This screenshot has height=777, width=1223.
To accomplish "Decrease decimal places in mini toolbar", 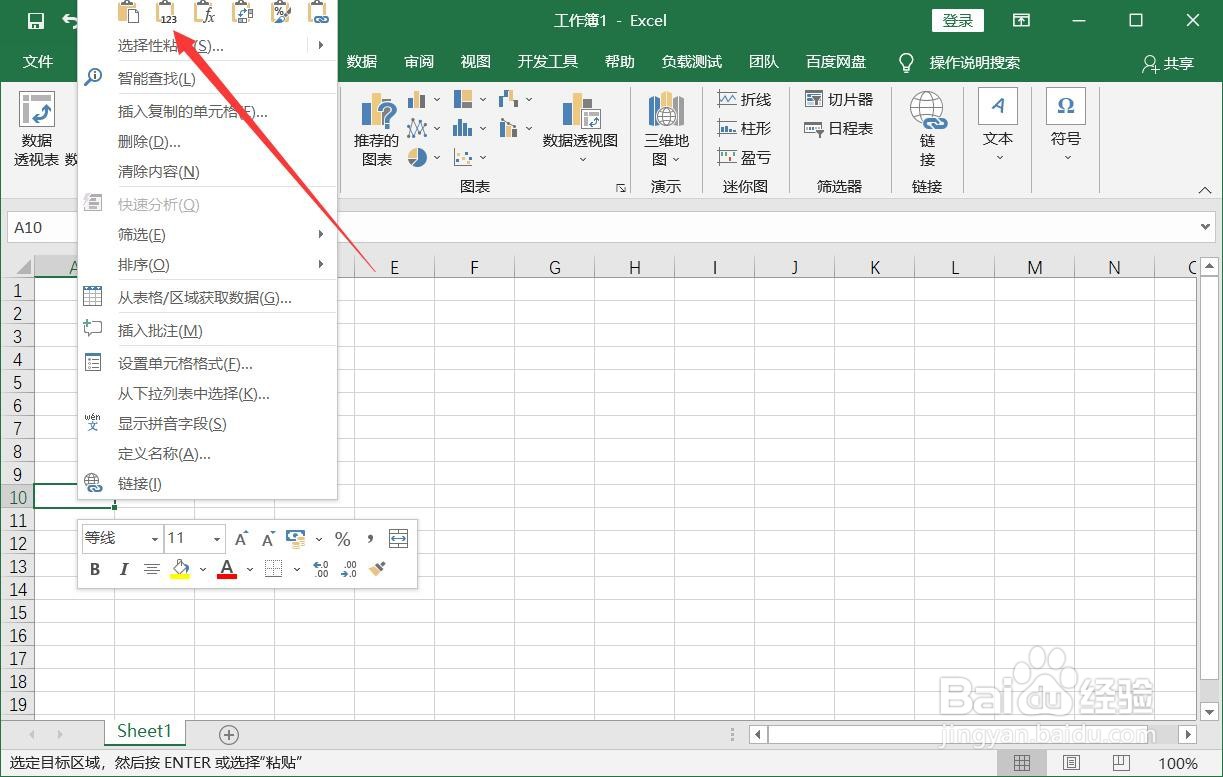I will 349,569.
